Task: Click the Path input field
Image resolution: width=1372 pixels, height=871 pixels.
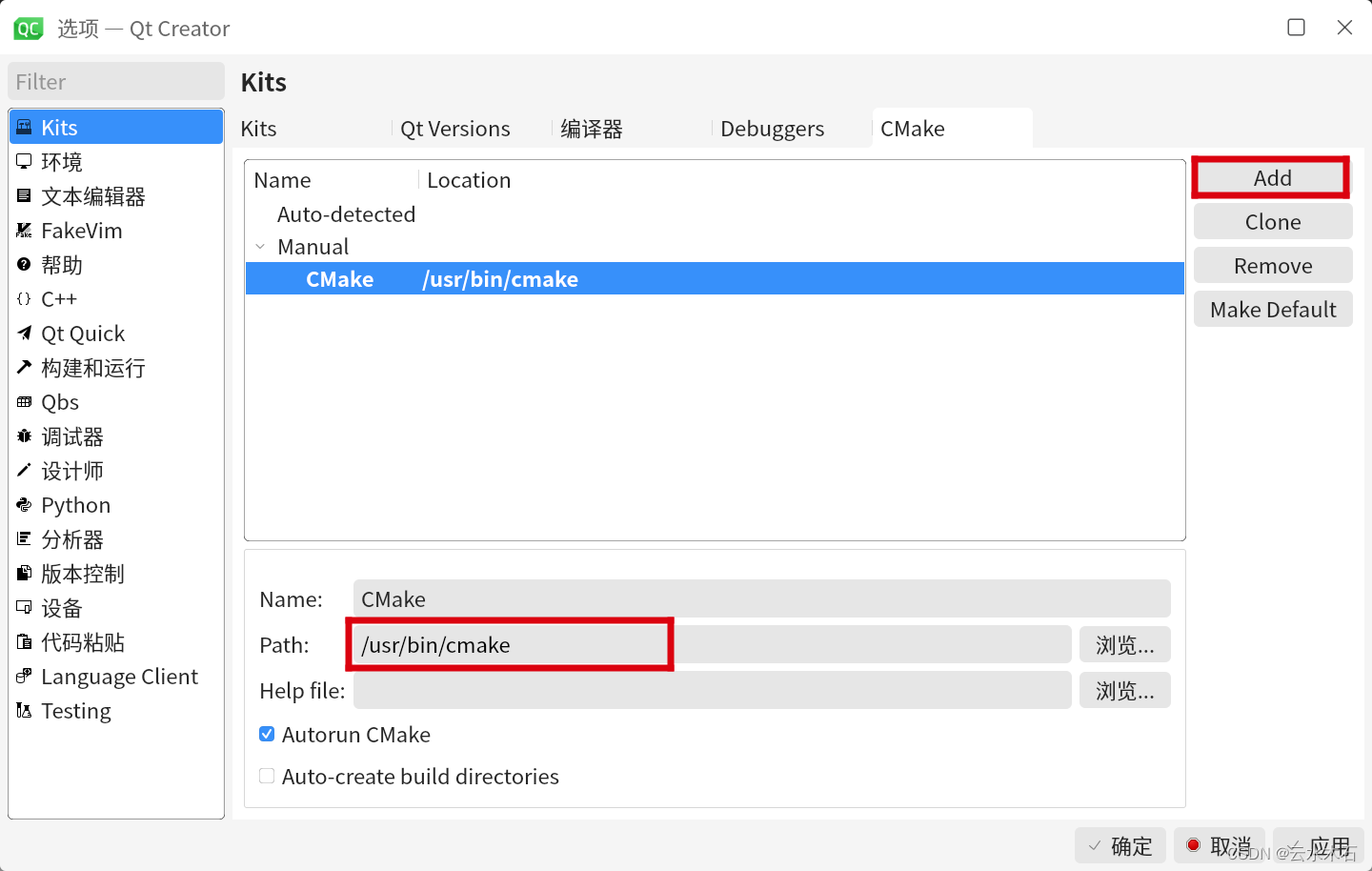Action: [x=712, y=645]
